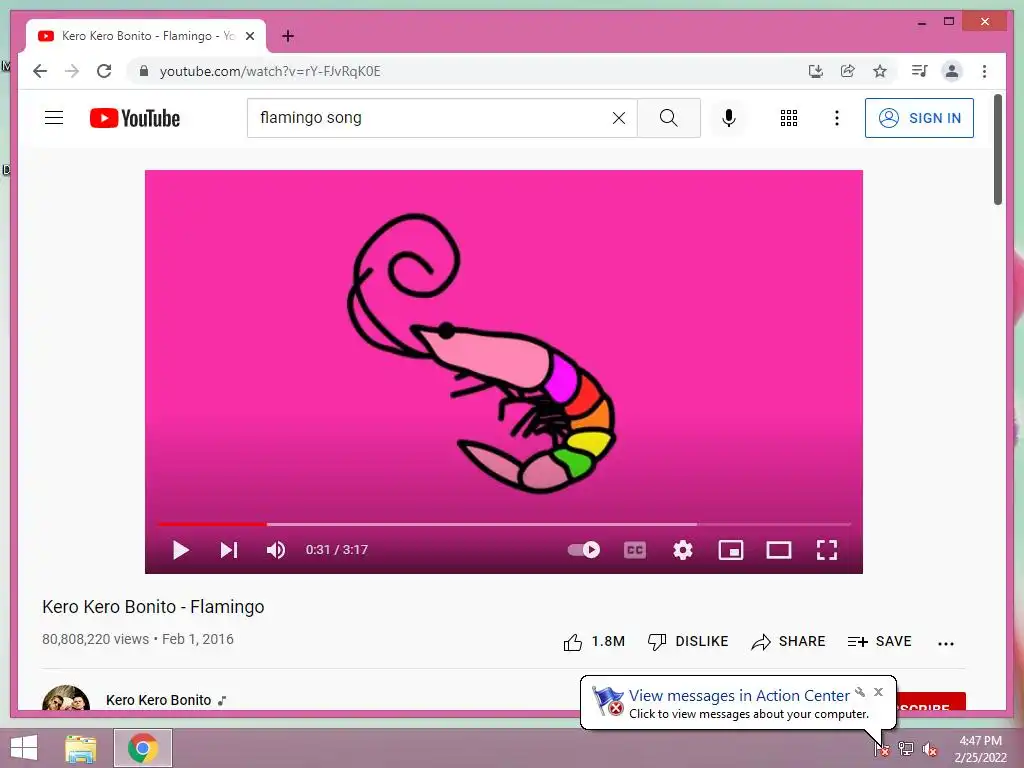Screen dimensions: 1024x768
Task: Search with your voice microphone icon
Action: pyautogui.click(x=729, y=118)
